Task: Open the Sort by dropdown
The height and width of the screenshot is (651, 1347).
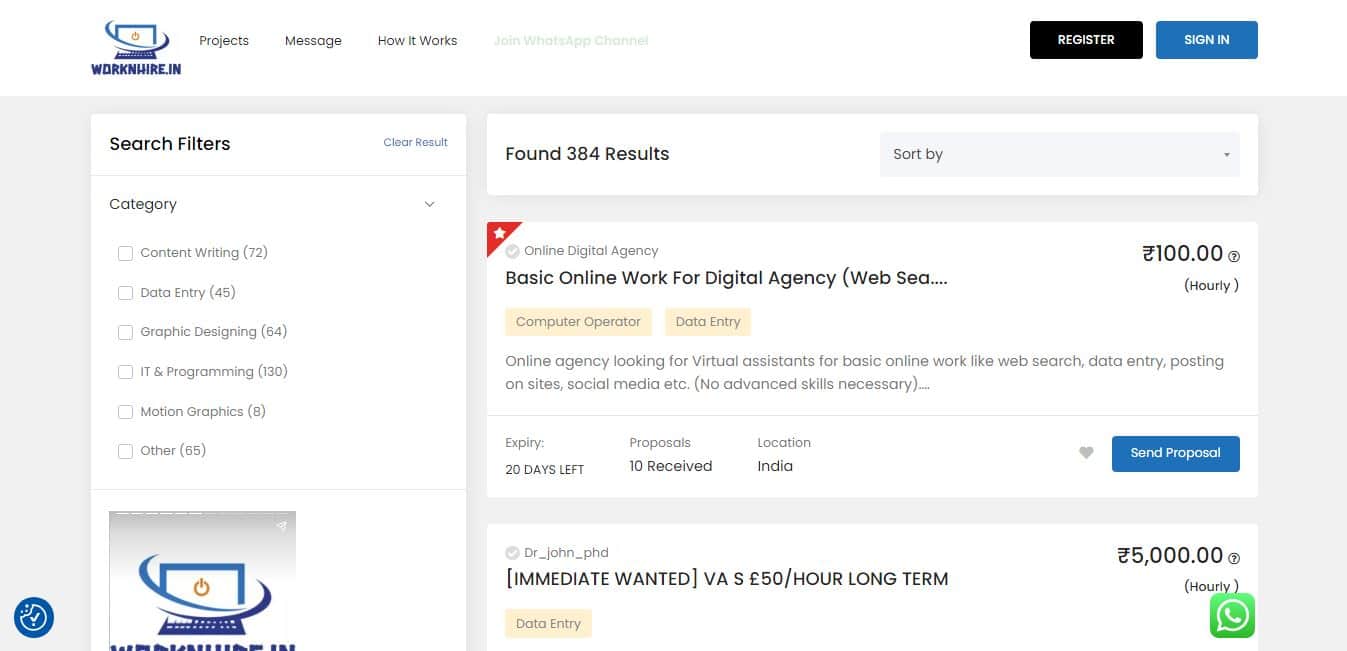Action: pyautogui.click(x=1059, y=155)
